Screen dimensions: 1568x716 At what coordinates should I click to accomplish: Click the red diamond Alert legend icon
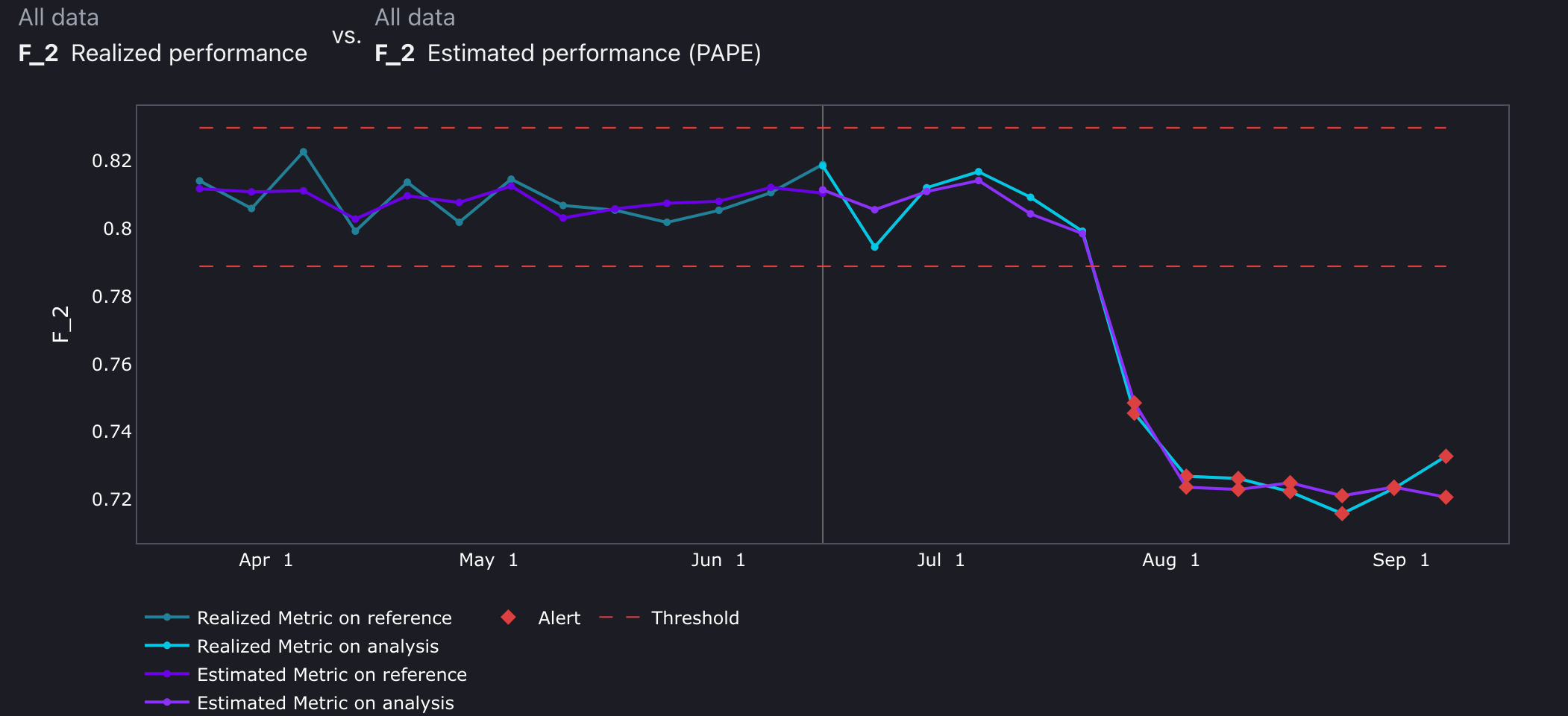[509, 617]
